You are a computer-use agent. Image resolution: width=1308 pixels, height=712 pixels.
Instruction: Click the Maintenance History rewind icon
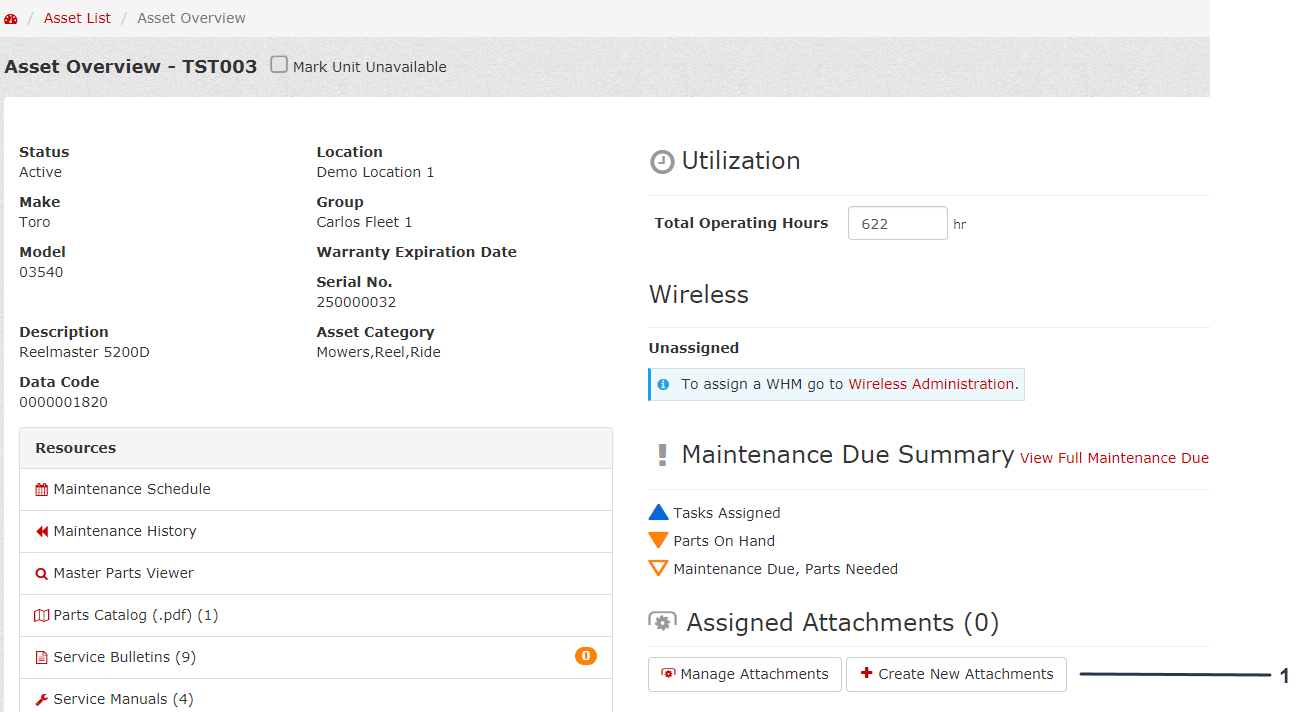pos(41,532)
